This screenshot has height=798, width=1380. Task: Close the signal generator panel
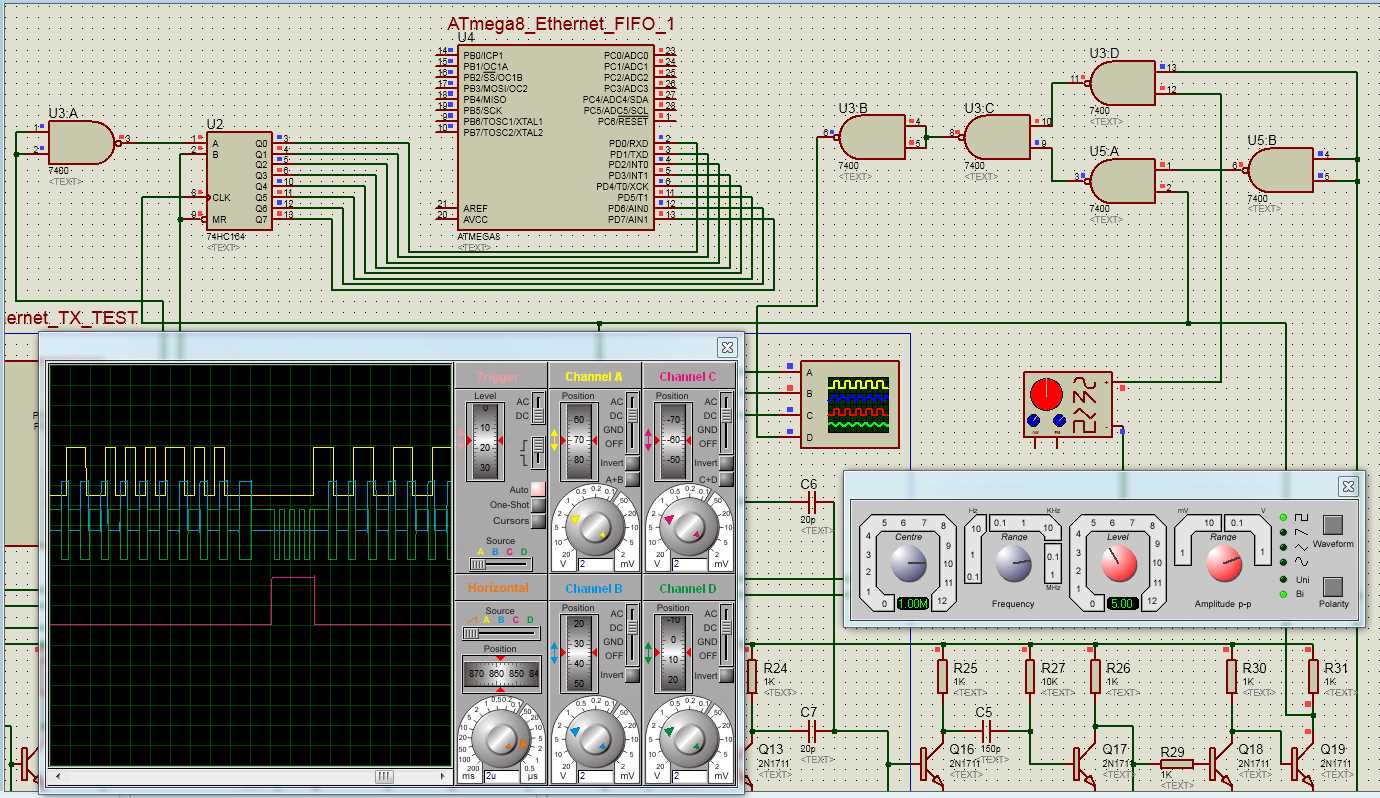point(1349,486)
